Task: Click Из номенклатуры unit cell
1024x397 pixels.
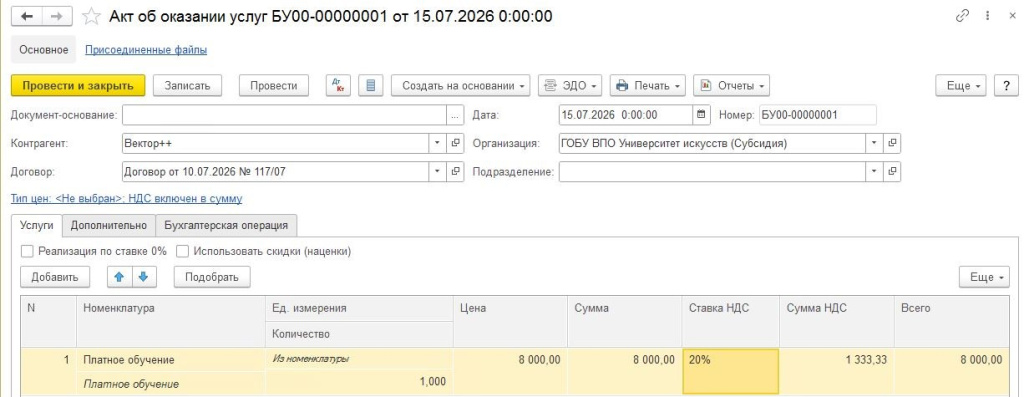Action: click(x=359, y=360)
